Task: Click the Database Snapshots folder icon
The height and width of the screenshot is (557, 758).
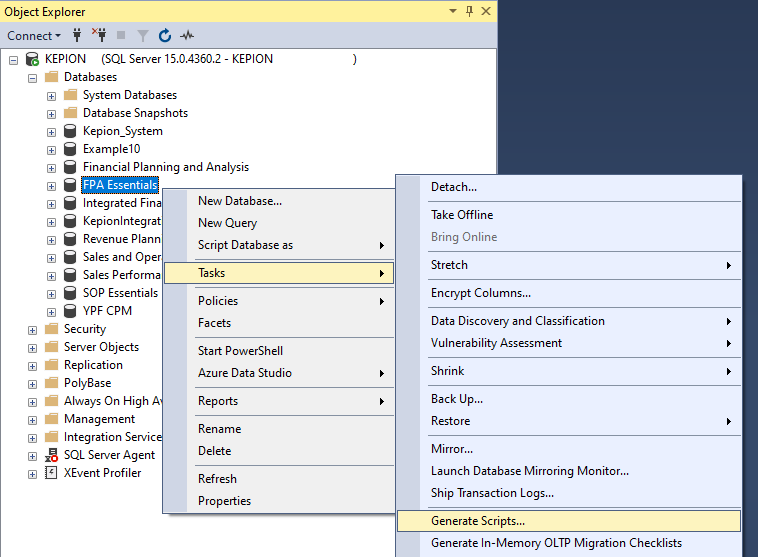Action: (x=71, y=113)
